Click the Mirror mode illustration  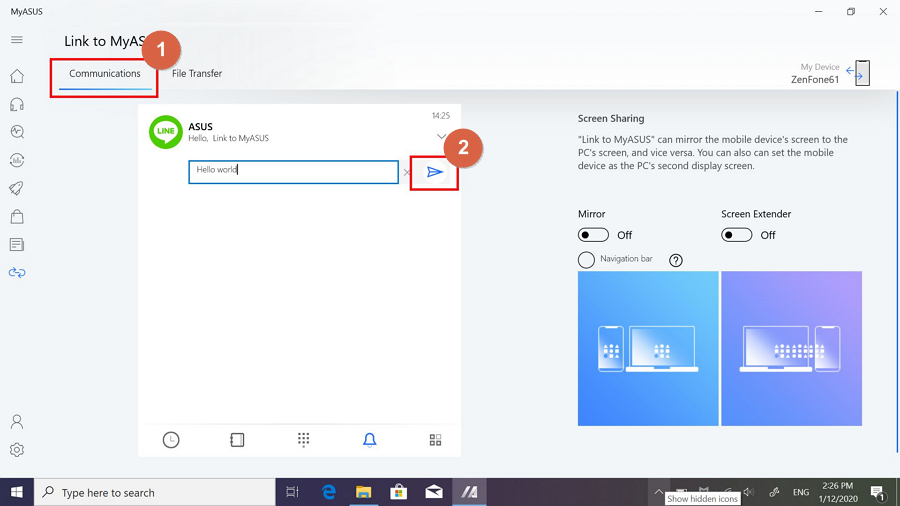[x=648, y=348]
